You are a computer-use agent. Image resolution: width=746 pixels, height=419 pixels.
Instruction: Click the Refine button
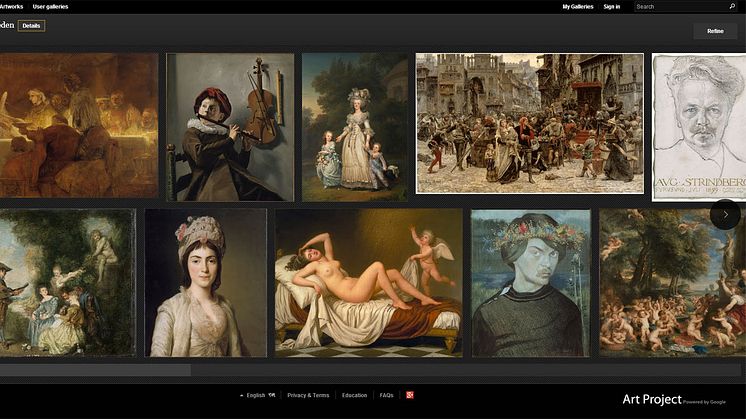tap(715, 31)
